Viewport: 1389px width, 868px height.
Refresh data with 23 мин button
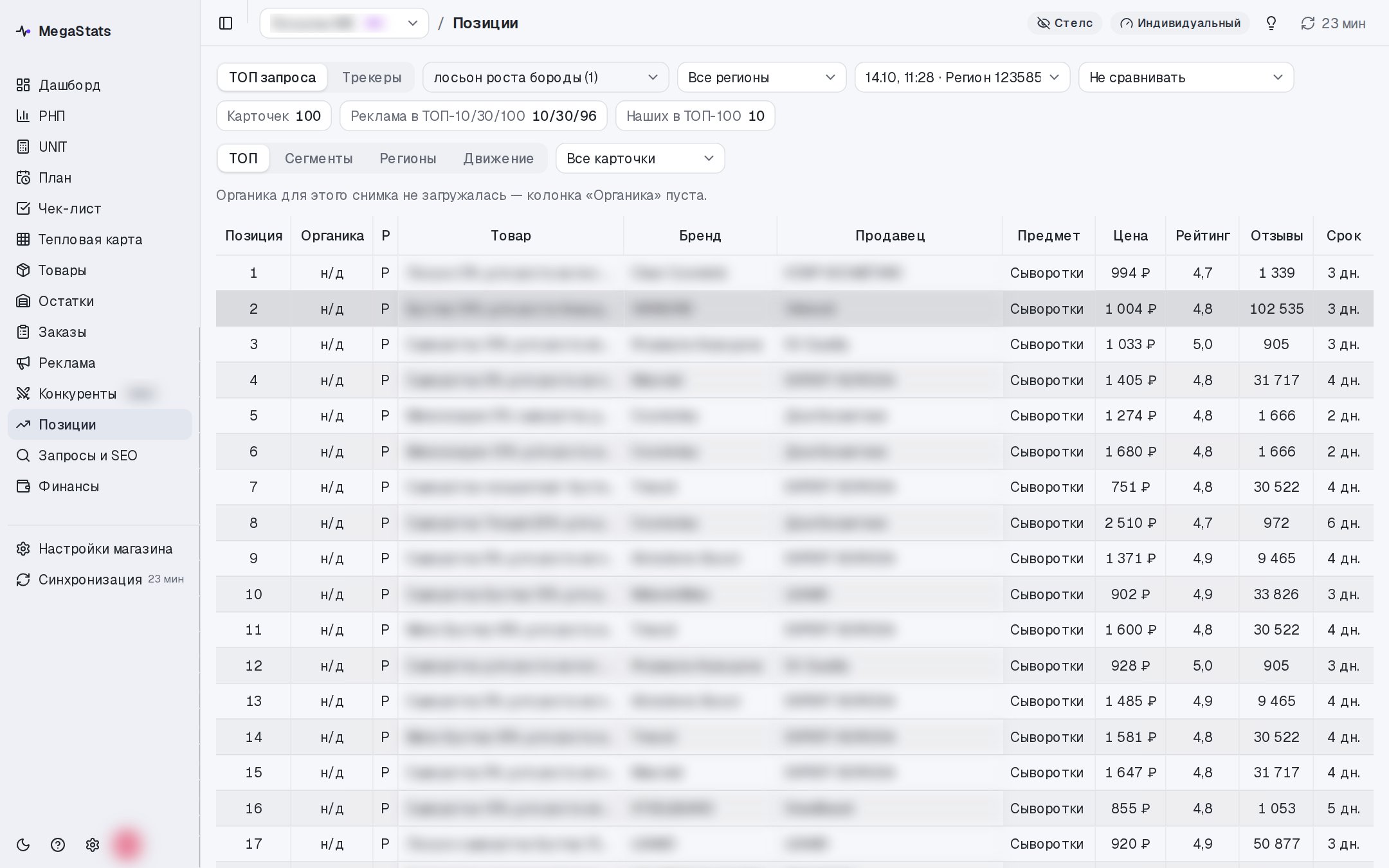click(x=1333, y=23)
